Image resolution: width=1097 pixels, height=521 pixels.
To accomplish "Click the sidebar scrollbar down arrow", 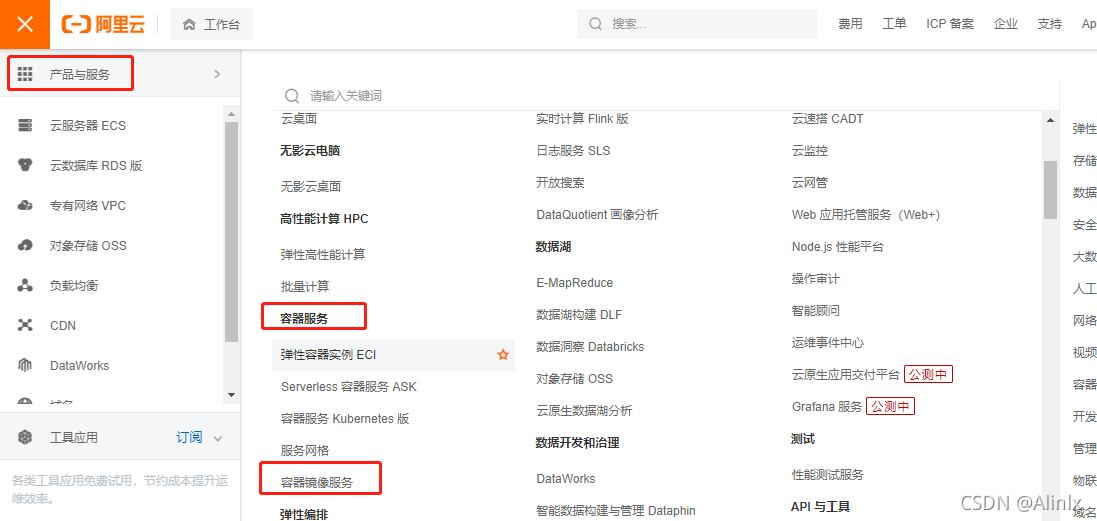I will (232, 395).
